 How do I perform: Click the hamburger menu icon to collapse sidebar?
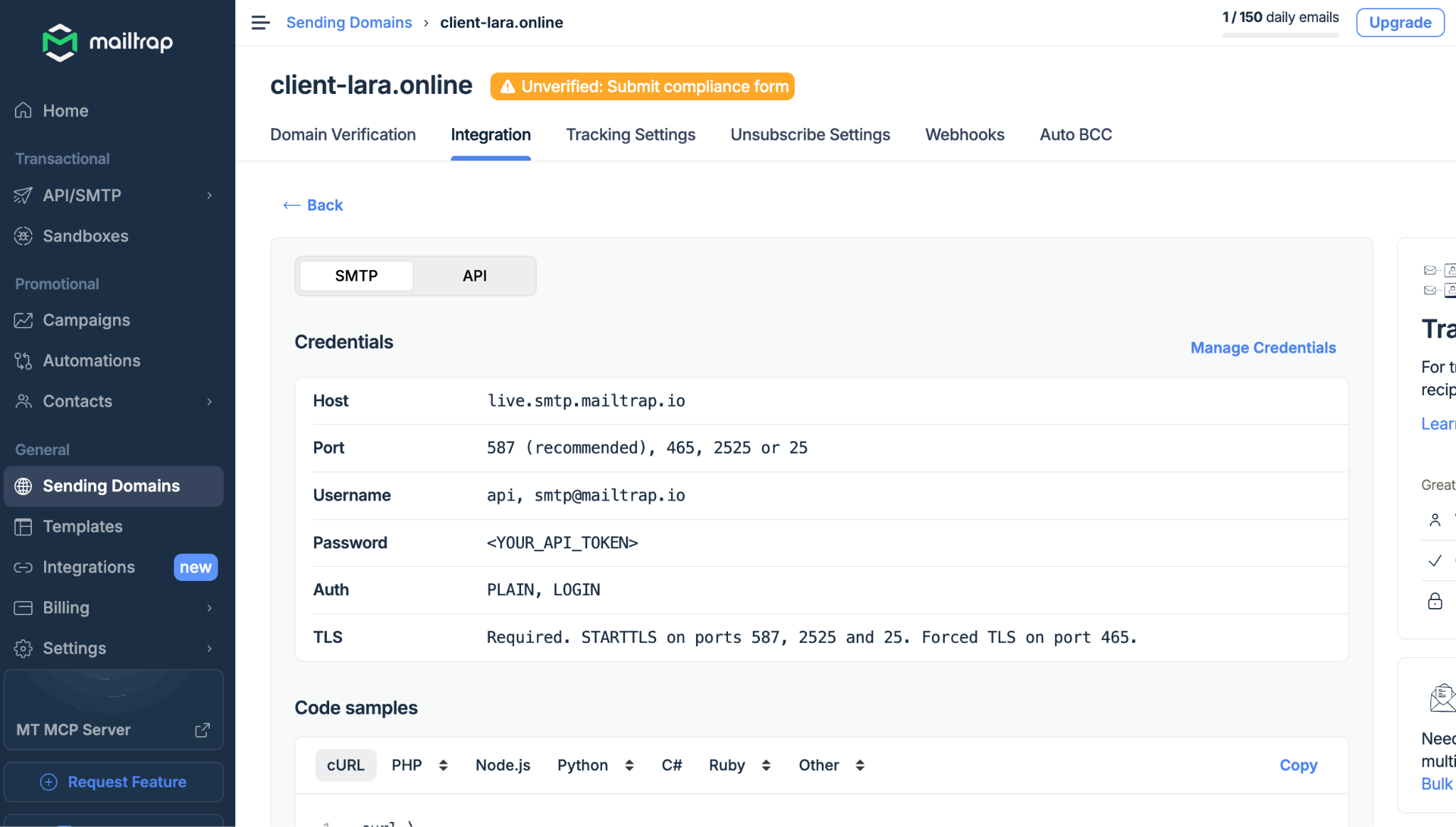[x=260, y=23]
